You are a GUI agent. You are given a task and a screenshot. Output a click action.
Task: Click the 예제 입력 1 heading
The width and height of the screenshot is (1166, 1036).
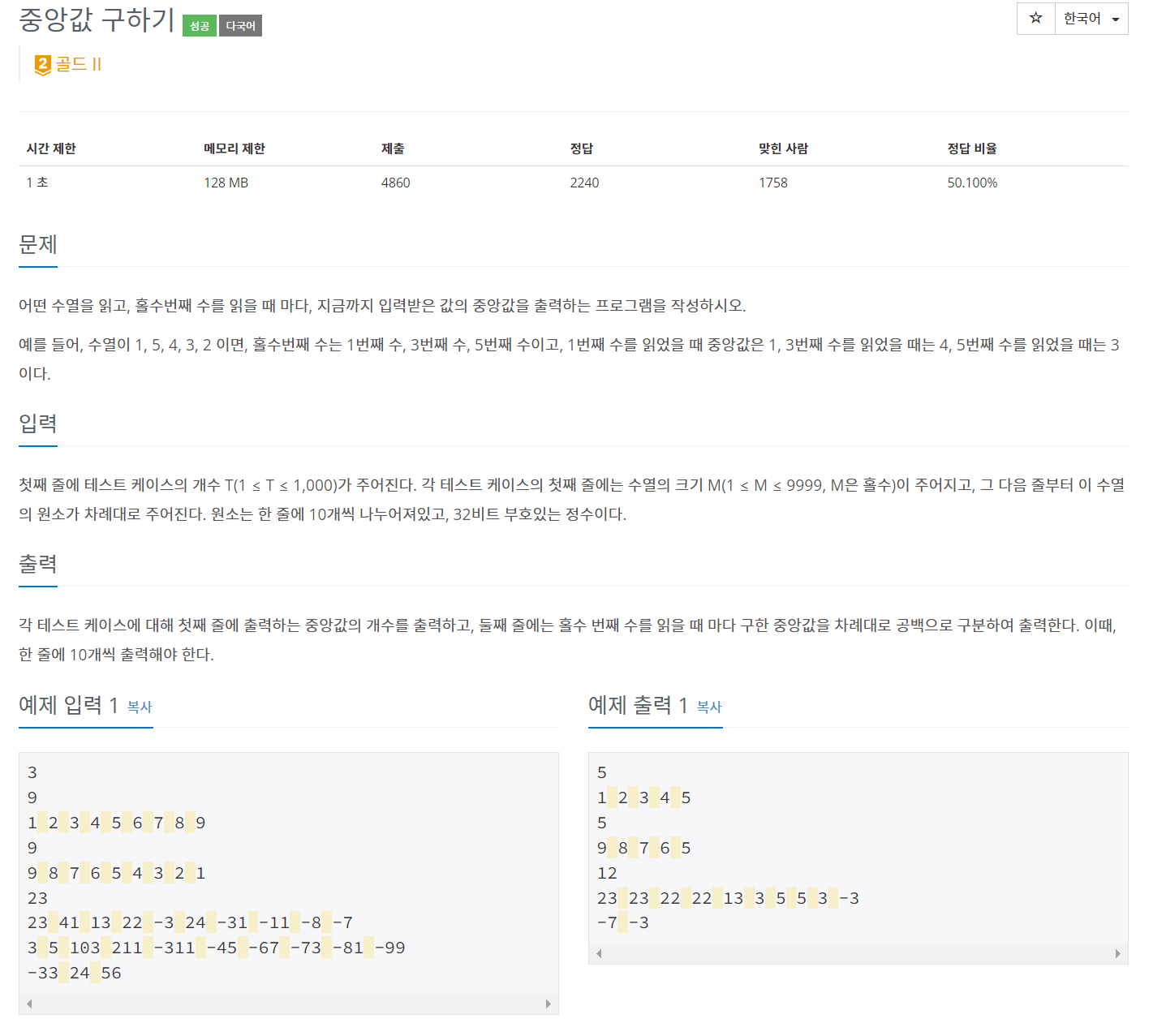coord(69,705)
